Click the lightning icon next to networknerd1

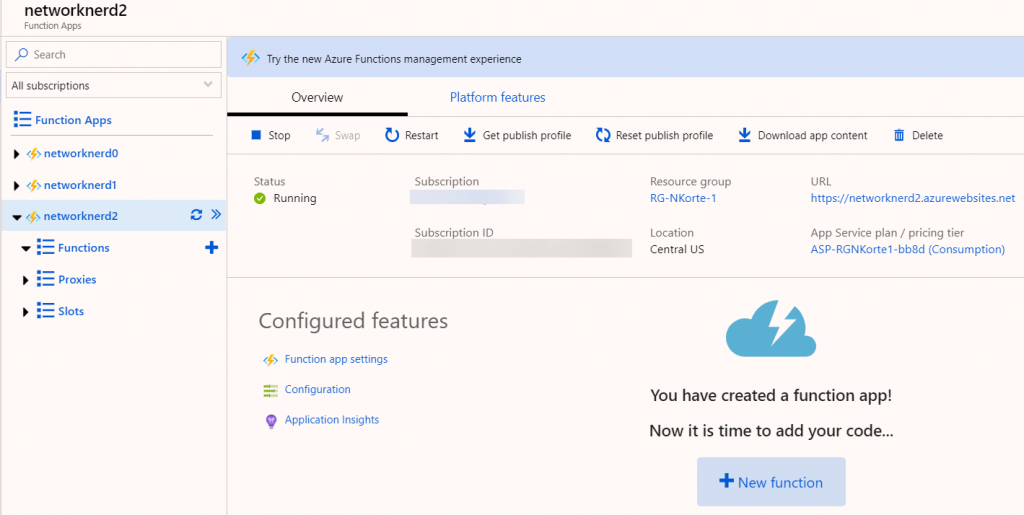click(x=33, y=185)
